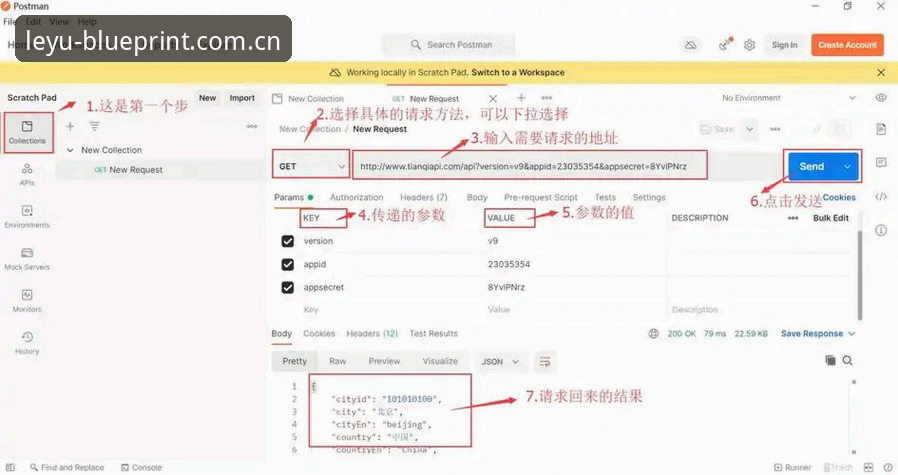Click the environment quick look eye icon
This screenshot has height=475, width=898.
881,98
